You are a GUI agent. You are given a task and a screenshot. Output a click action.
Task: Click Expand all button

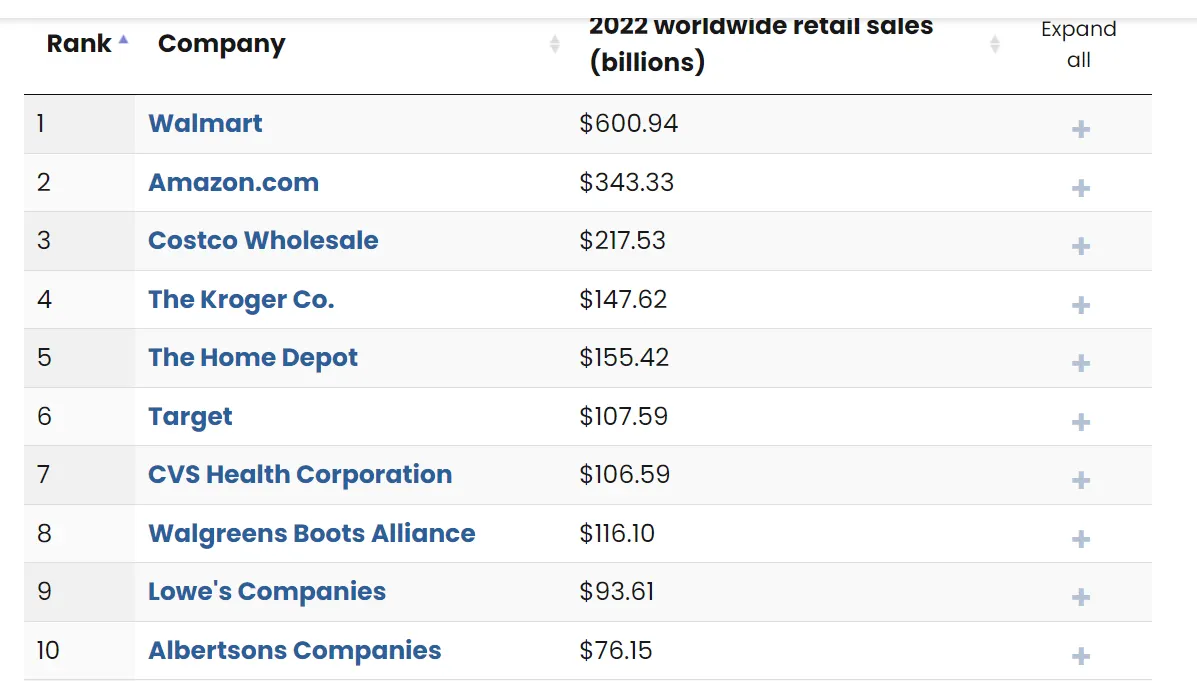pos(1078,44)
